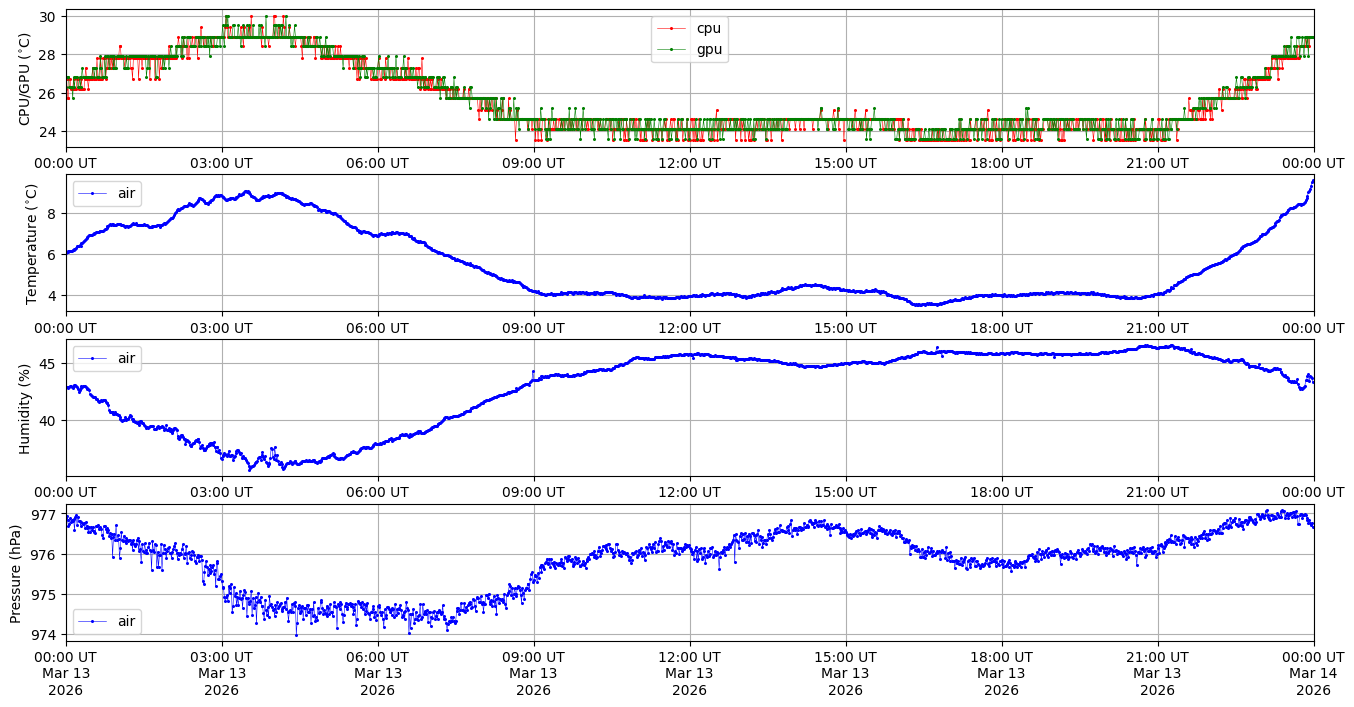
Task: Click the 'Humidity (%)' y-axis label
Action: pyautogui.click(x=25, y=408)
